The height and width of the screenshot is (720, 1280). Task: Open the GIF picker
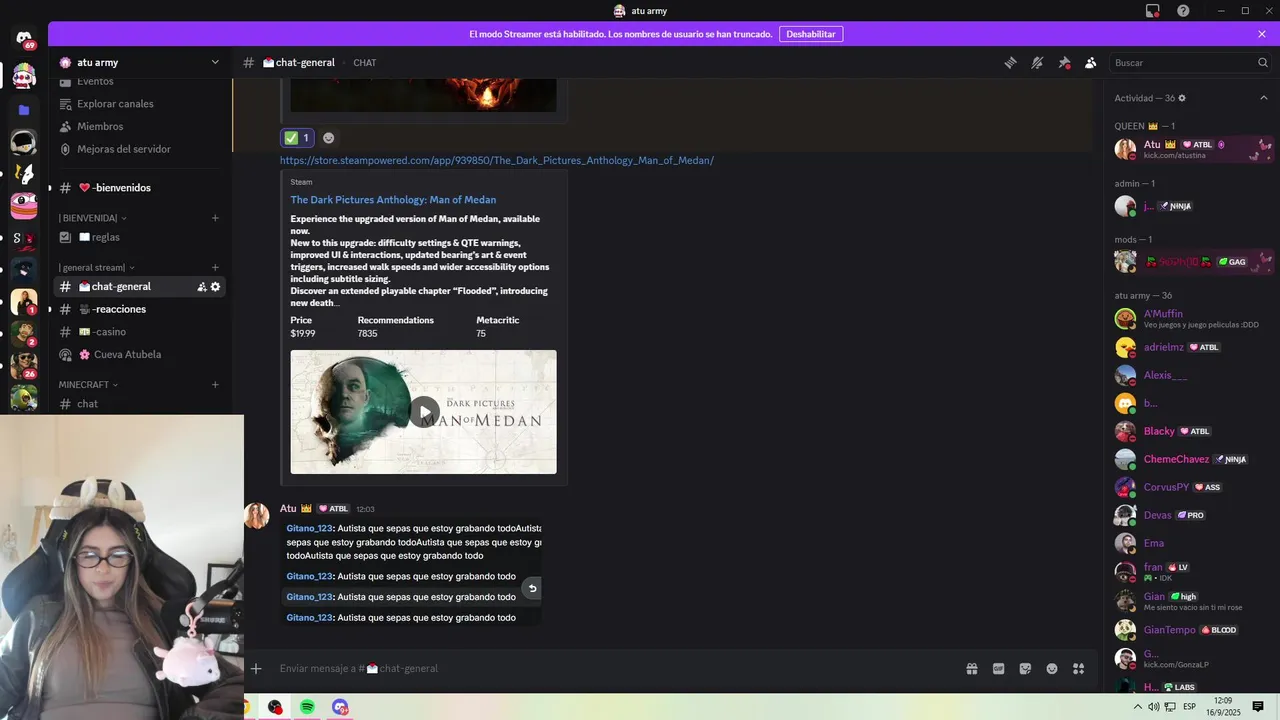tap(998, 669)
